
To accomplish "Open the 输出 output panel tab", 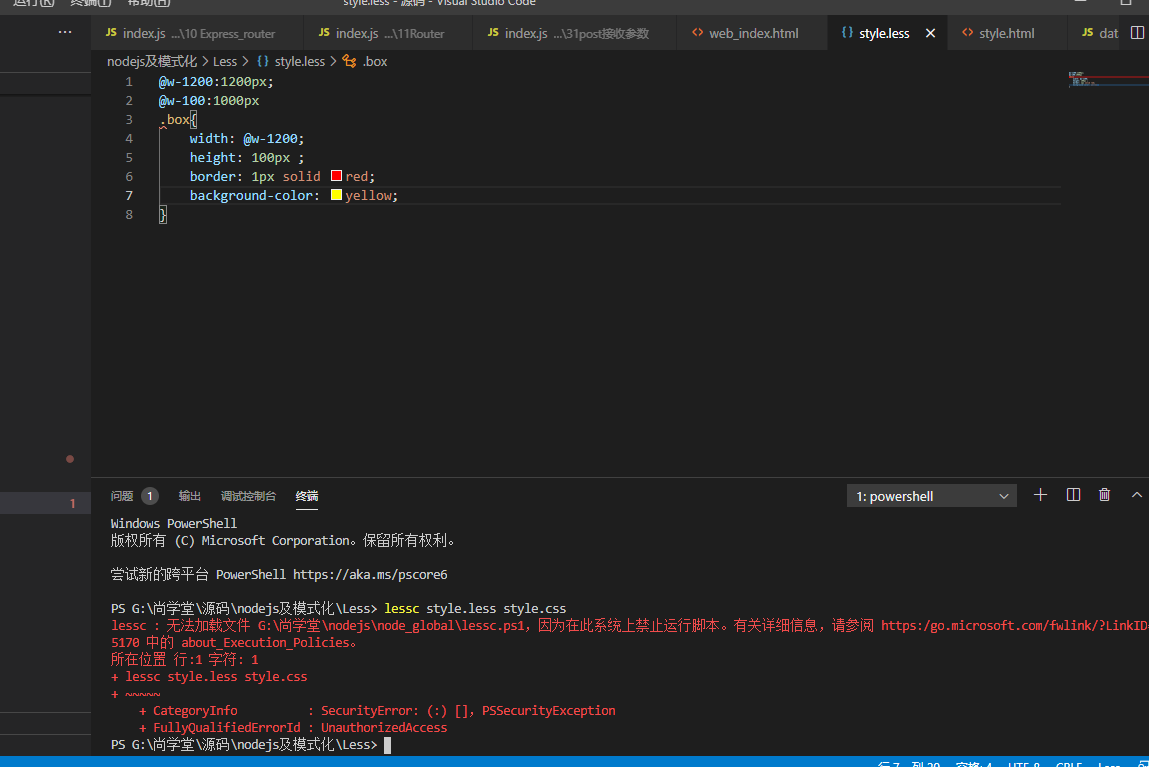I will (x=190, y=496).
